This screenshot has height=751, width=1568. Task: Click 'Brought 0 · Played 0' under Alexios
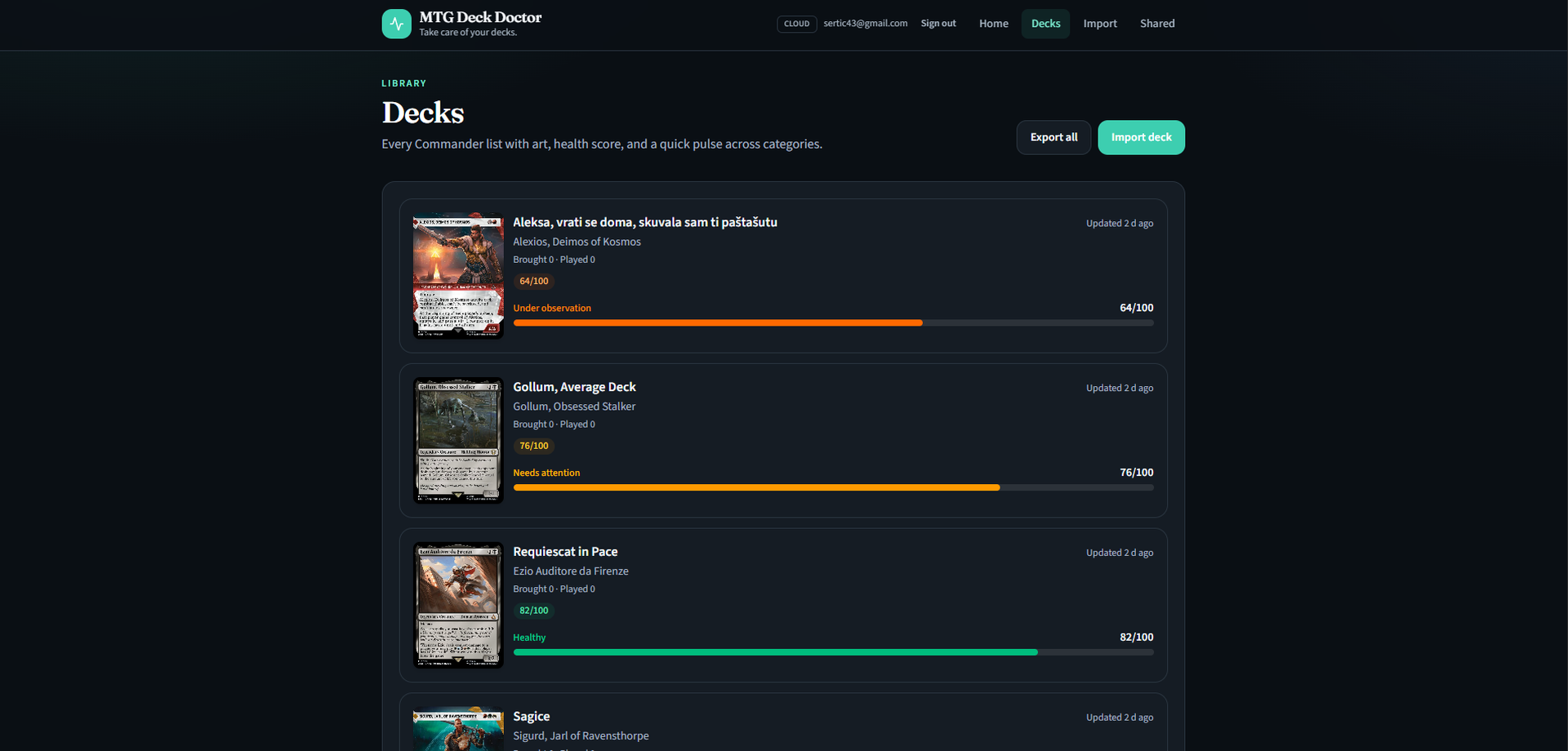(x=554, y=260)
